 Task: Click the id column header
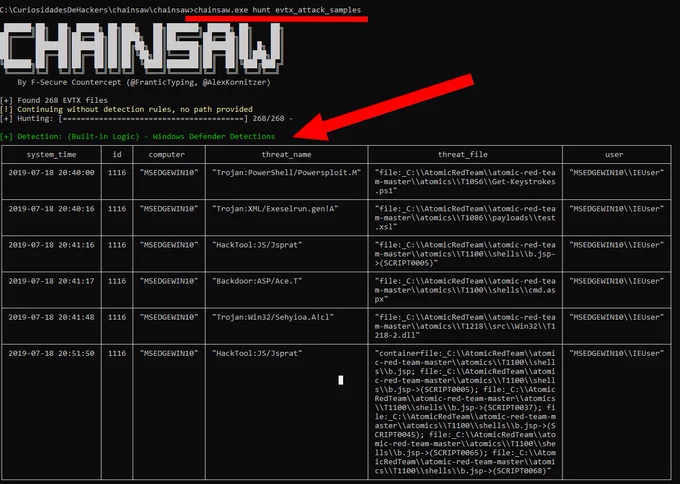click(117, 154)
